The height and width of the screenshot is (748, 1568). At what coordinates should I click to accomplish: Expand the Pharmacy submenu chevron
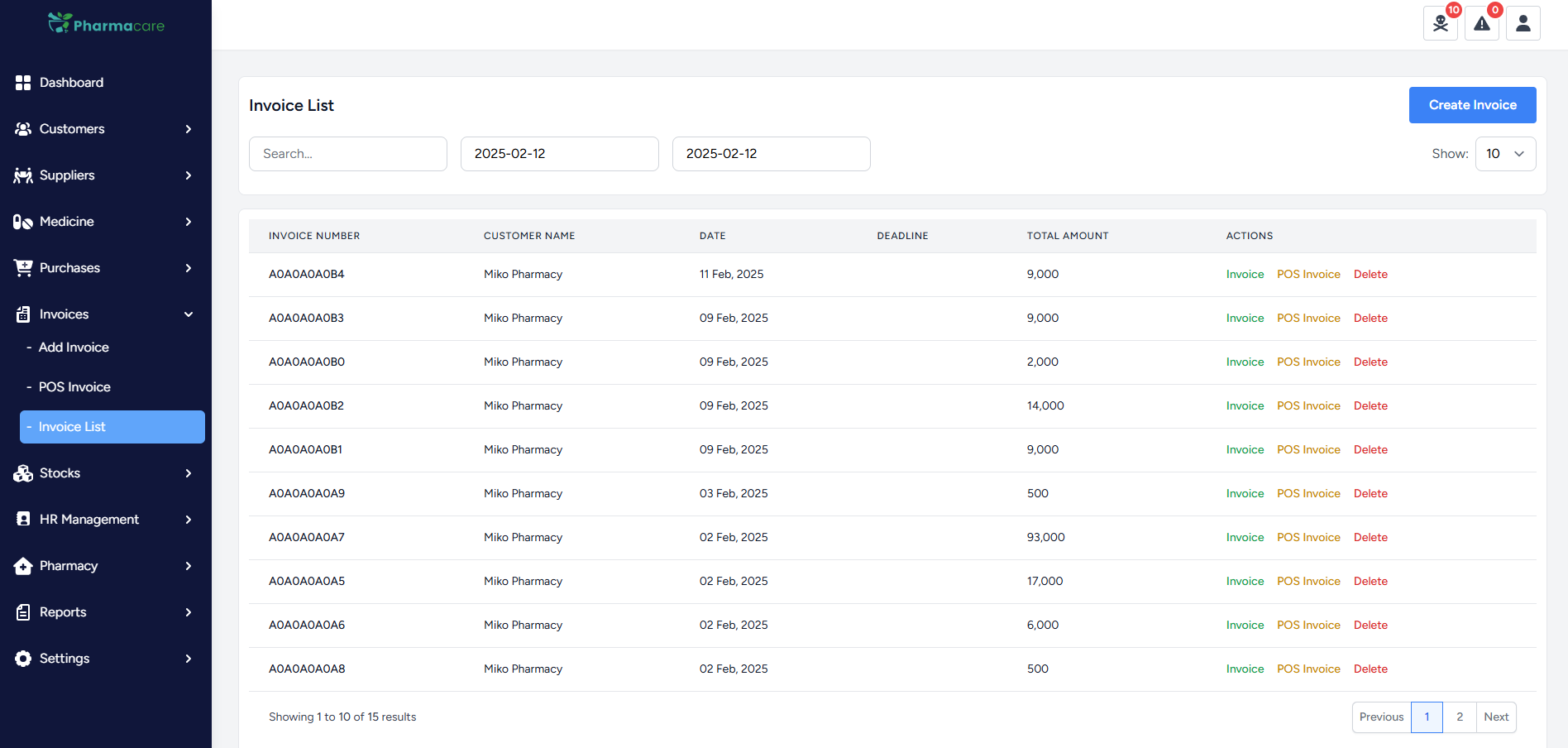coord(189,566)
